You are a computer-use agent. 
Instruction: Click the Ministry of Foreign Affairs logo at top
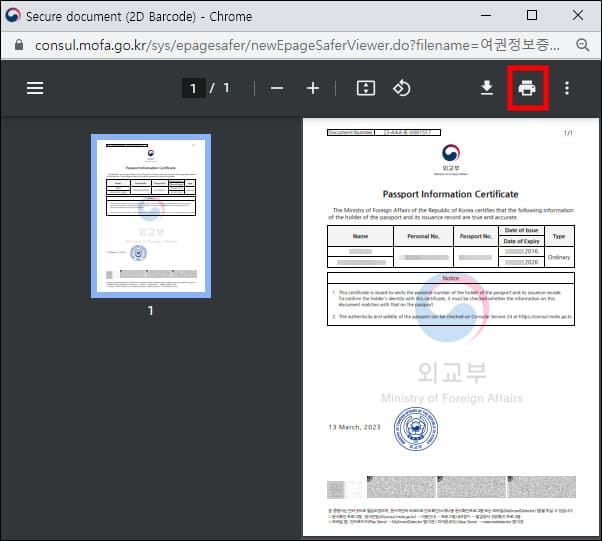pos(451,159)
